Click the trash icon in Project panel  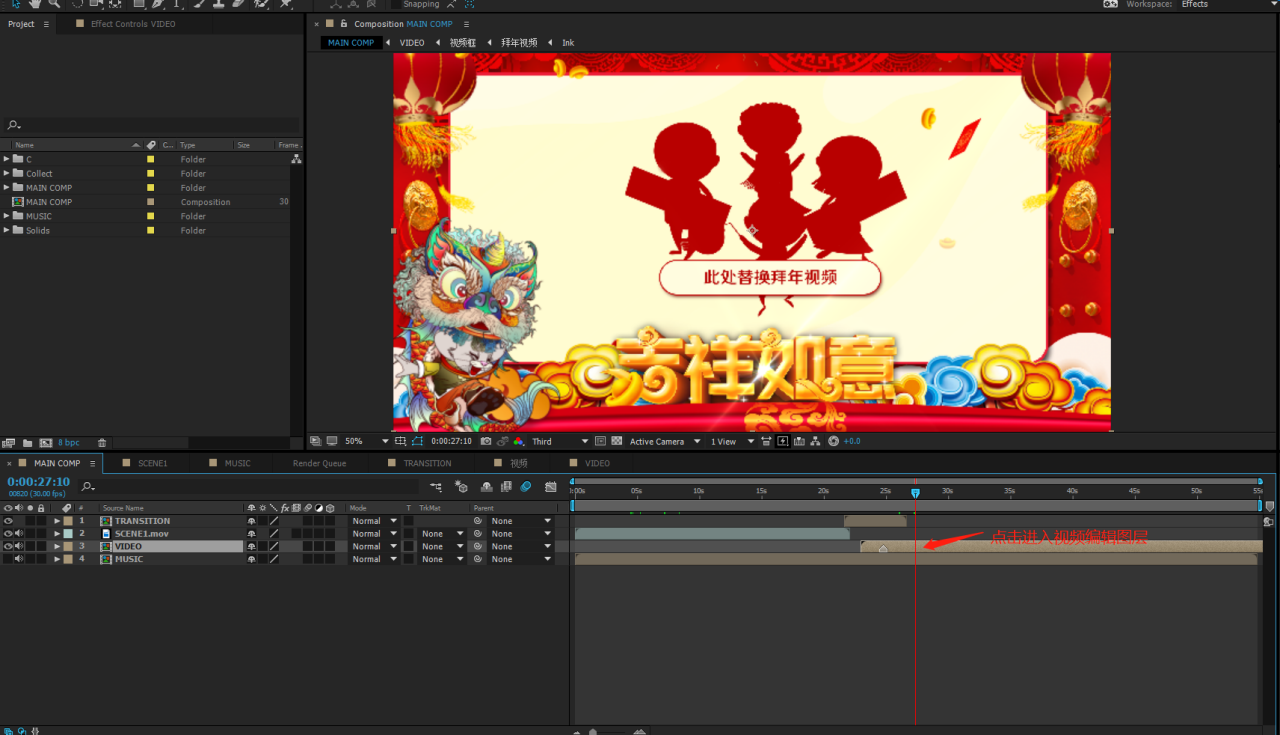(x=102, y=443)
